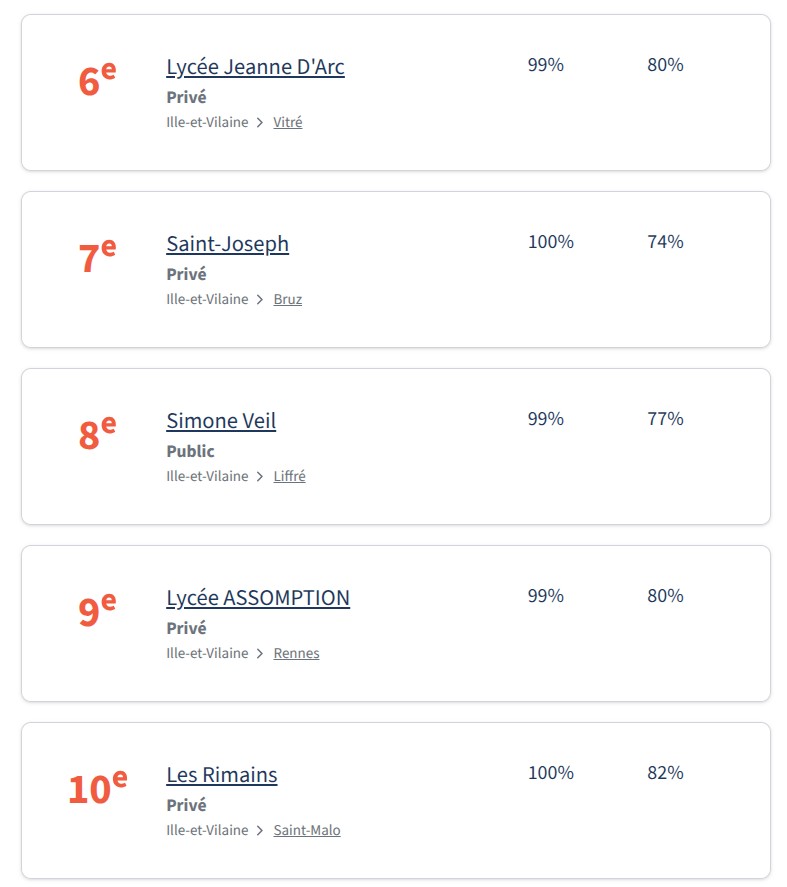
Task: Open the Saint-Malo city link
Action: pyautogui.click(x=306, y=830)
